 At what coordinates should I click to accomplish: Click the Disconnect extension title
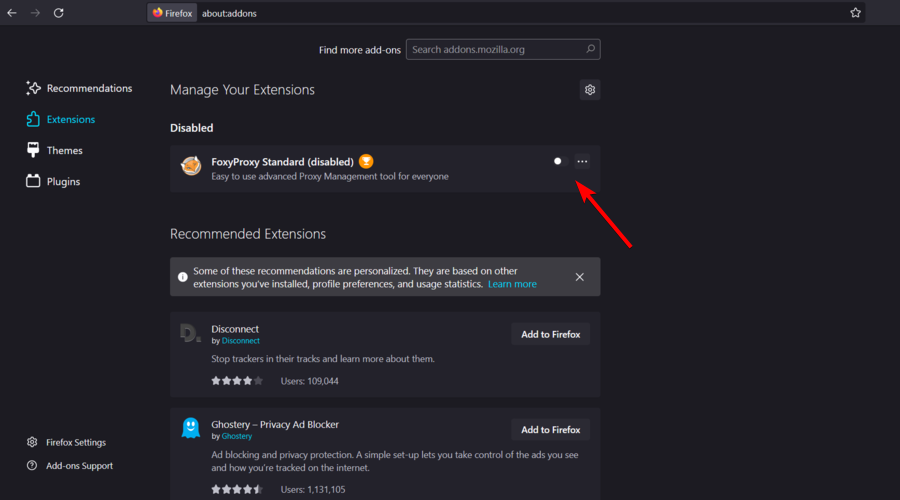coord(235,329)
